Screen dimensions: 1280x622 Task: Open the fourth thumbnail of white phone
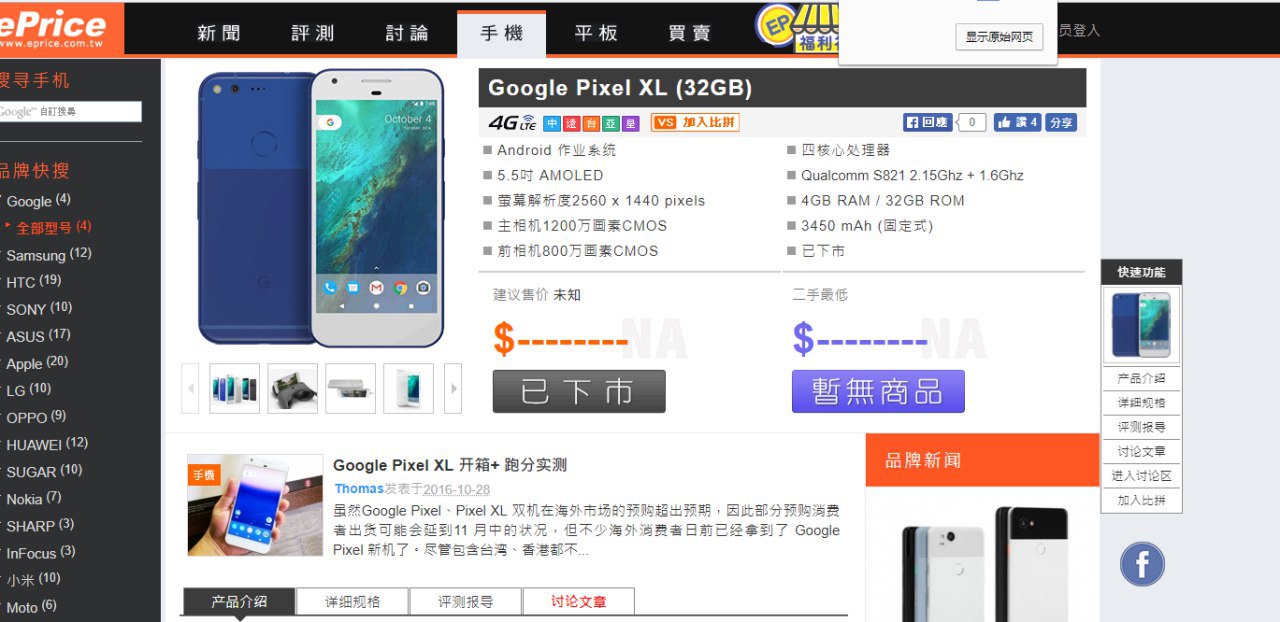408,388
